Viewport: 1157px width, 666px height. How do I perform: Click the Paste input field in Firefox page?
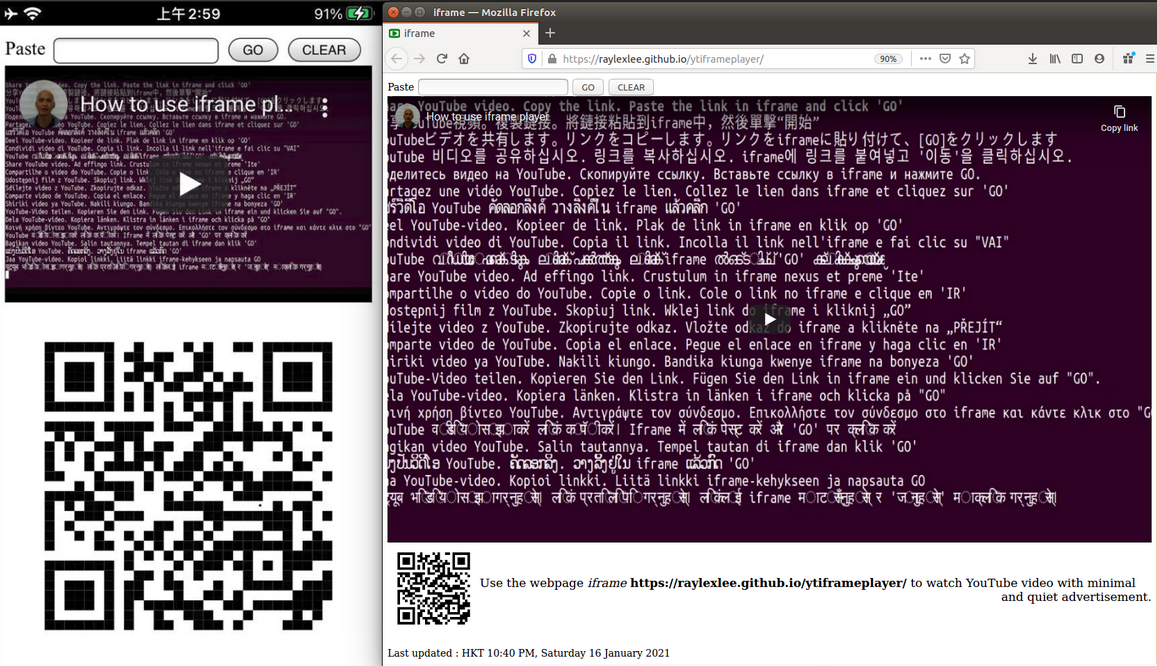(492, 87)
